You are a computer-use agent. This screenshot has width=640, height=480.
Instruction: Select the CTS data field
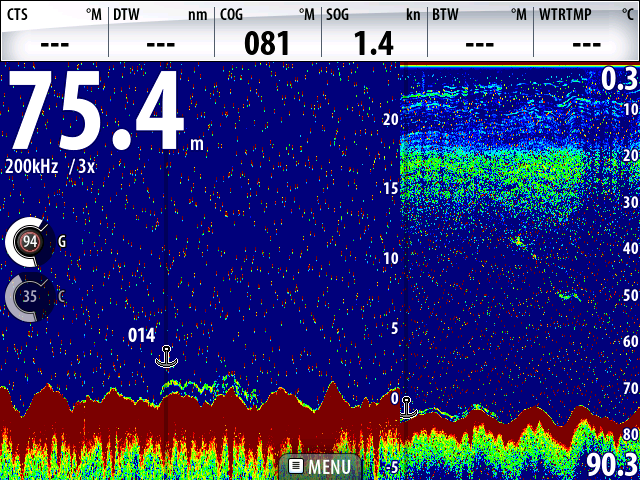(x=54, y=31)
